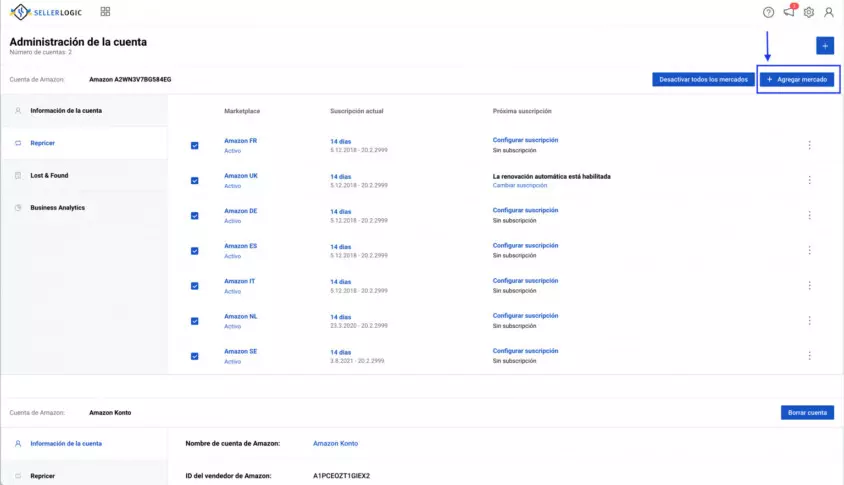Screen dimensions: 844x485
Task: Click the Amazon Konto account name link
Action: pos(335,444)
